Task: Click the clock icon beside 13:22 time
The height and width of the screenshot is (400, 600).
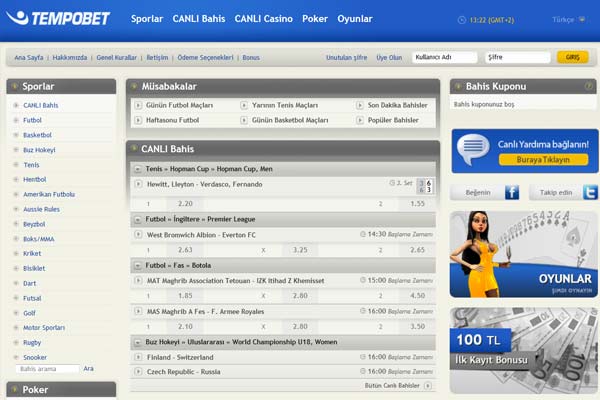Action: click(x=462, y=20)
